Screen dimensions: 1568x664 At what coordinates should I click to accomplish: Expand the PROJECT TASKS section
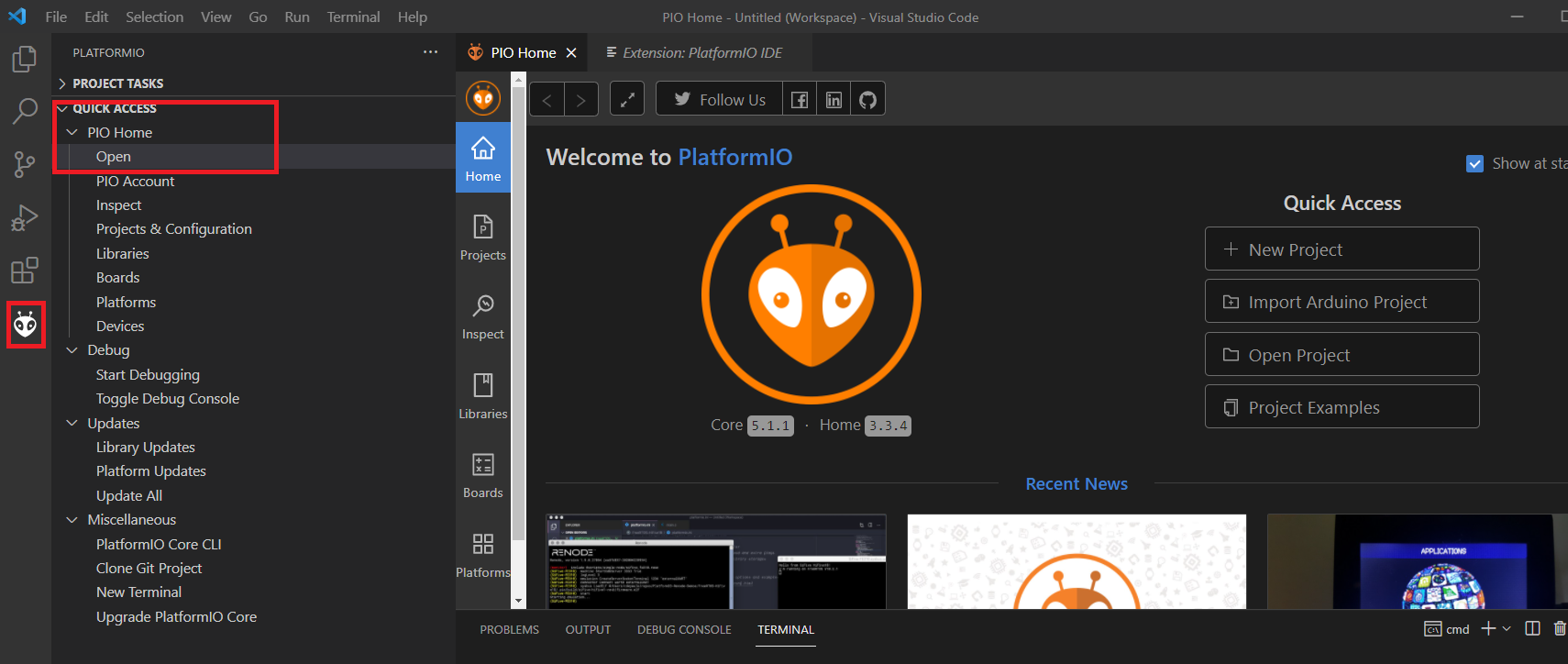(x=253, y=83)
